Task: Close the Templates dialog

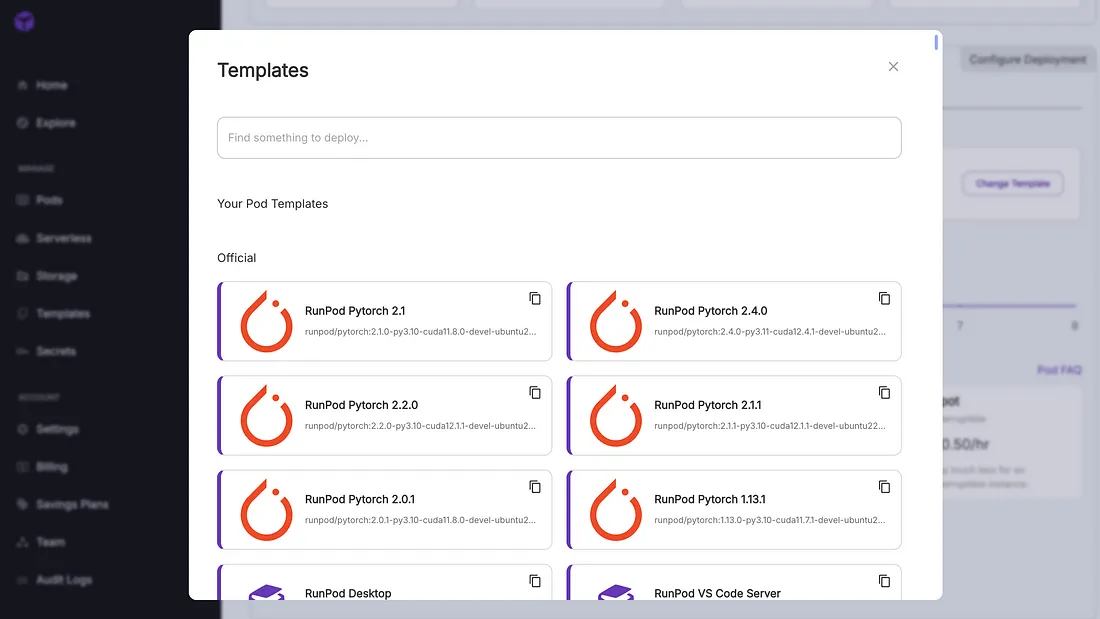Action: [893, 67]
